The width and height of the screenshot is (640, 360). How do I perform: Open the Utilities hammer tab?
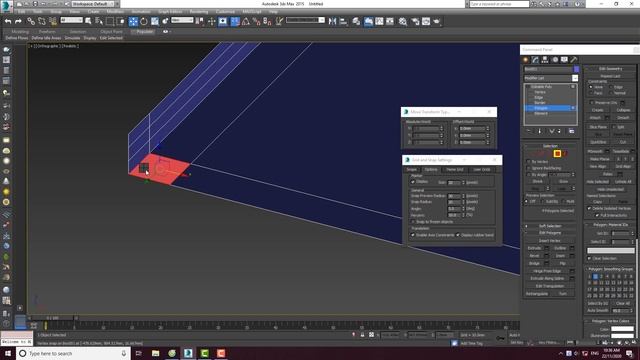click(574, 60)
